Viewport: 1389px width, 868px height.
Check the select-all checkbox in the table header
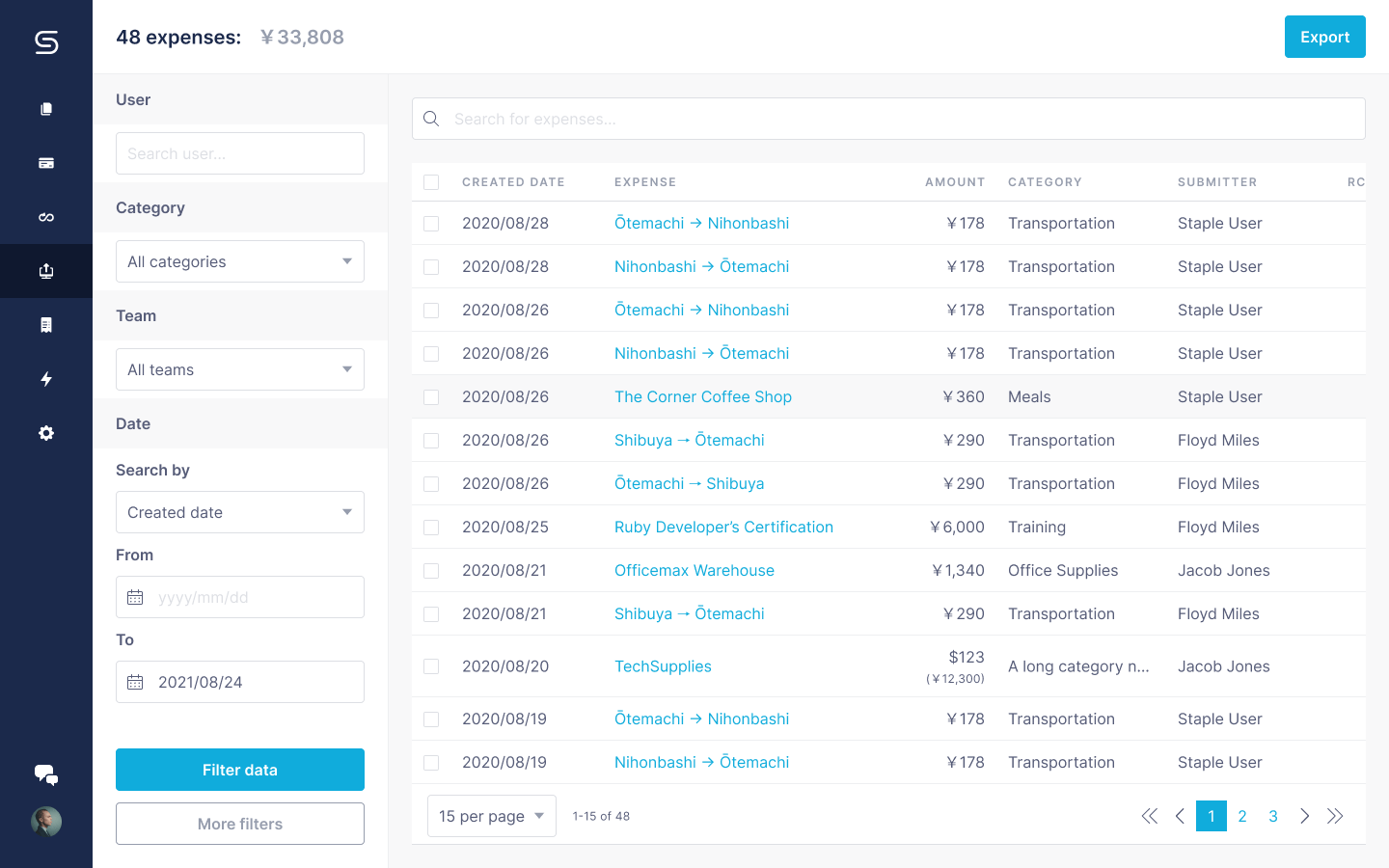pyautogui.click(x=430, y=181)
